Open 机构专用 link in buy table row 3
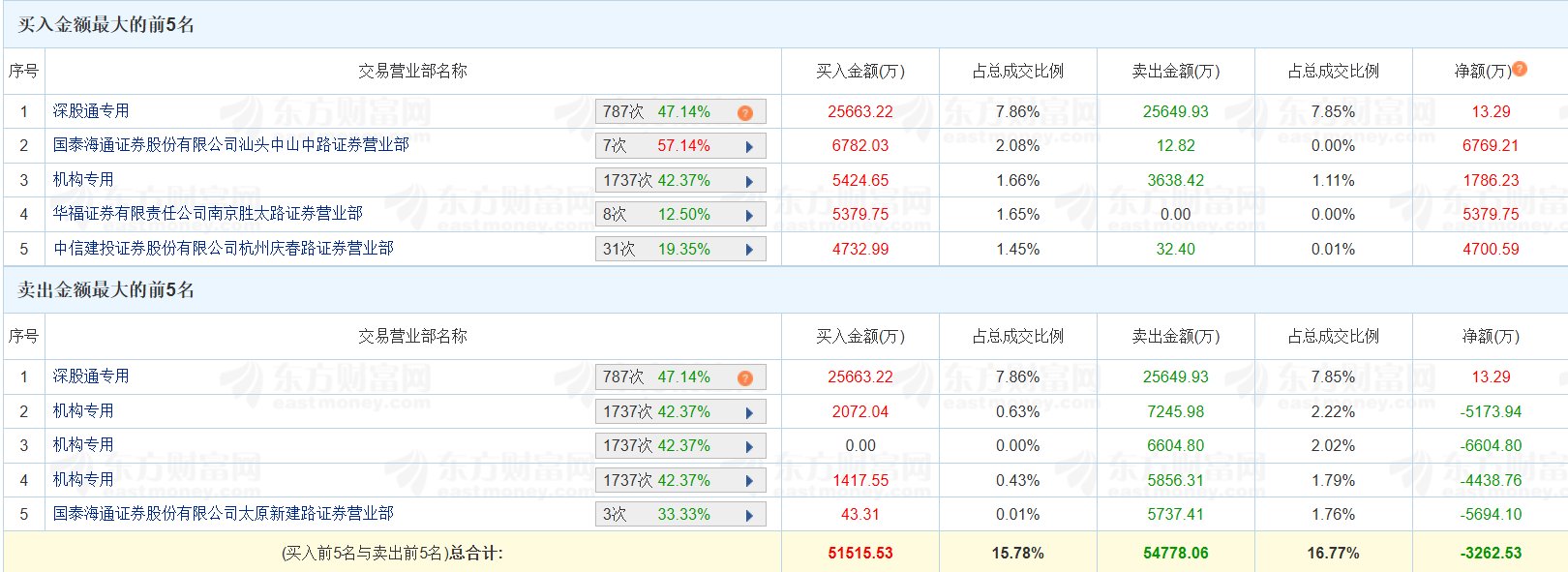 pyautogui.click(x=83, y=180)
